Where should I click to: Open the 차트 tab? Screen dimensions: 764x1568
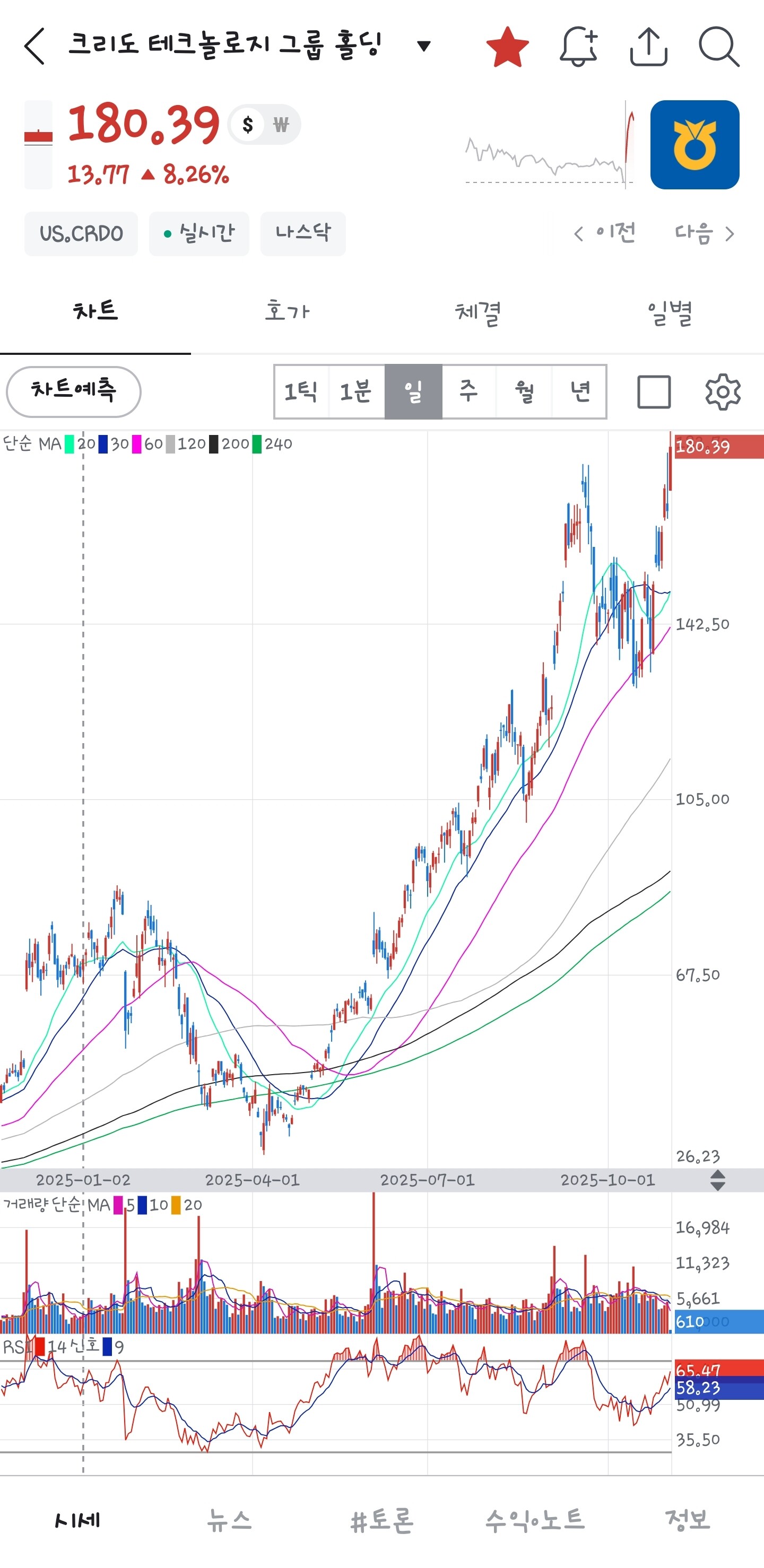(95, 312)
